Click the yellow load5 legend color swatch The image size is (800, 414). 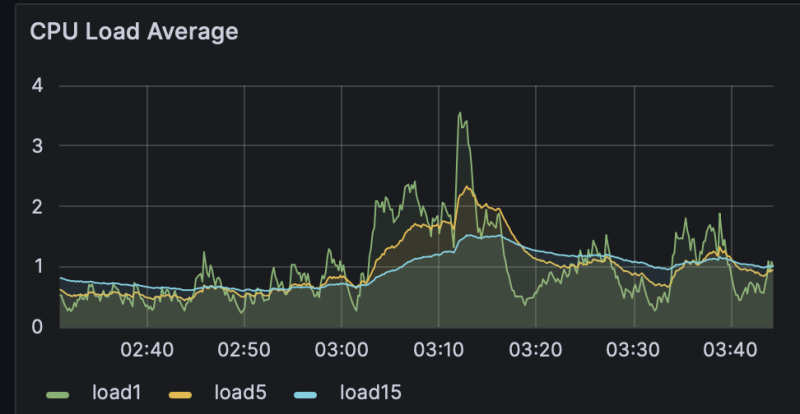(180, 395)
